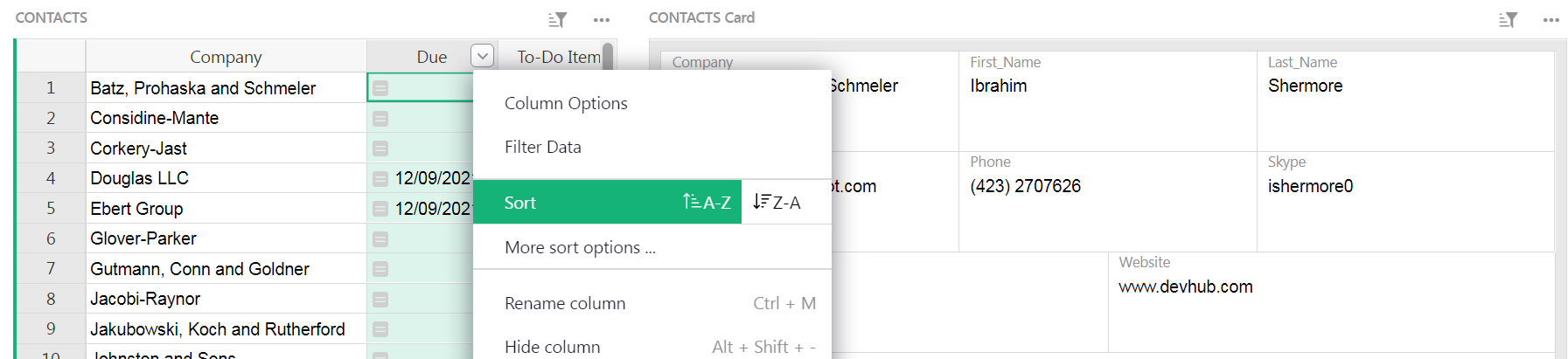The height and width of the screenshot is (359, 1568).
Task: Open the CONTACTS Card three-dot menu
Action: point(1551,19)
